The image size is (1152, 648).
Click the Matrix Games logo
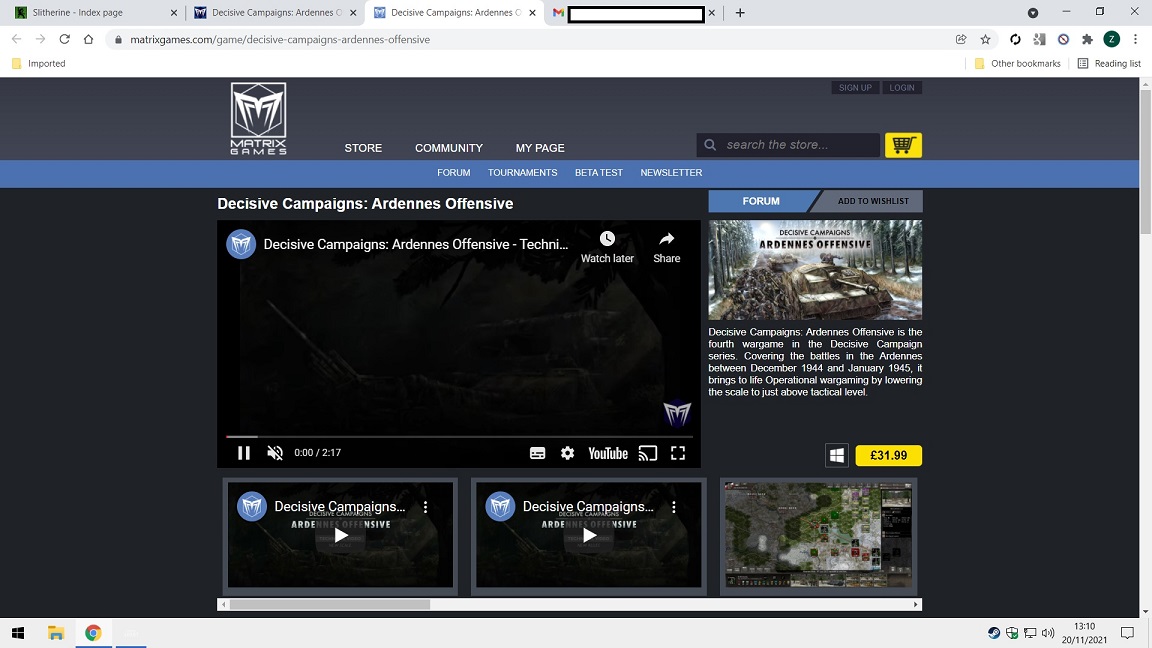[x=258, y=118]
